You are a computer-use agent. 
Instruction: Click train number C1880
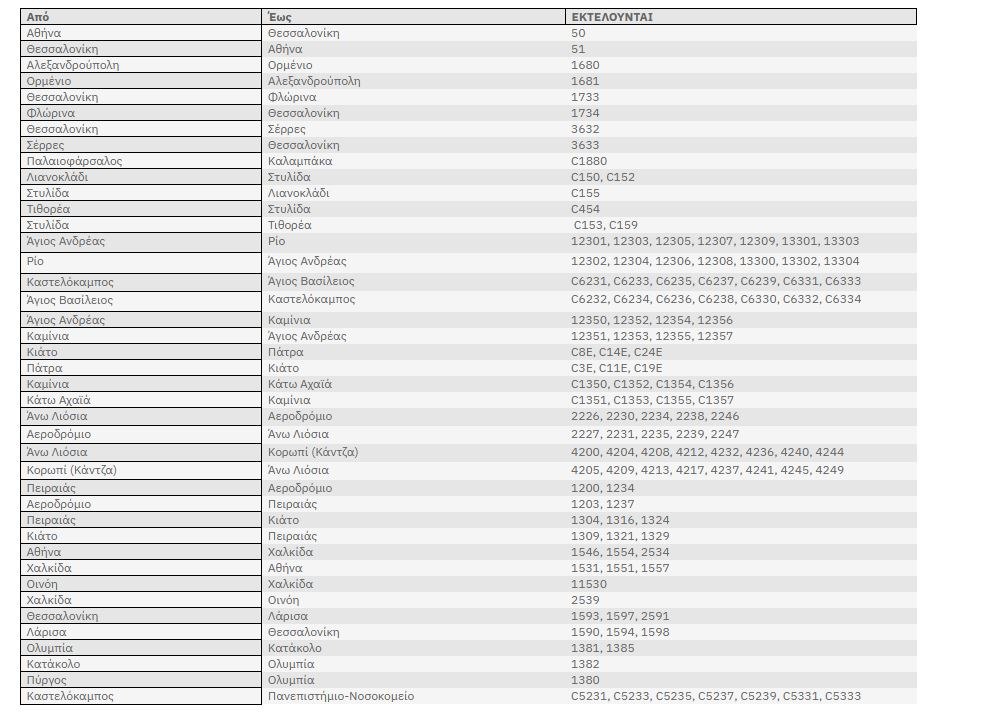tap(588, 161)
